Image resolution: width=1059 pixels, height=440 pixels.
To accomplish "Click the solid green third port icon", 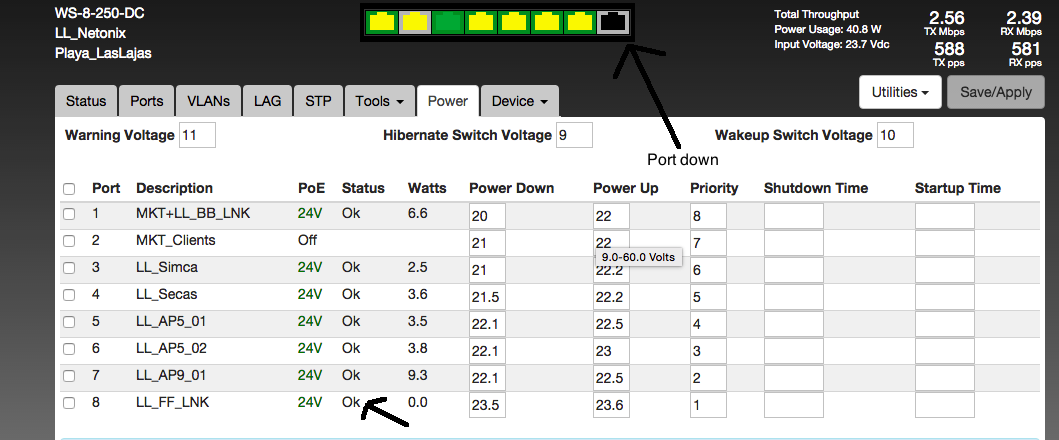I will point(447,22).
